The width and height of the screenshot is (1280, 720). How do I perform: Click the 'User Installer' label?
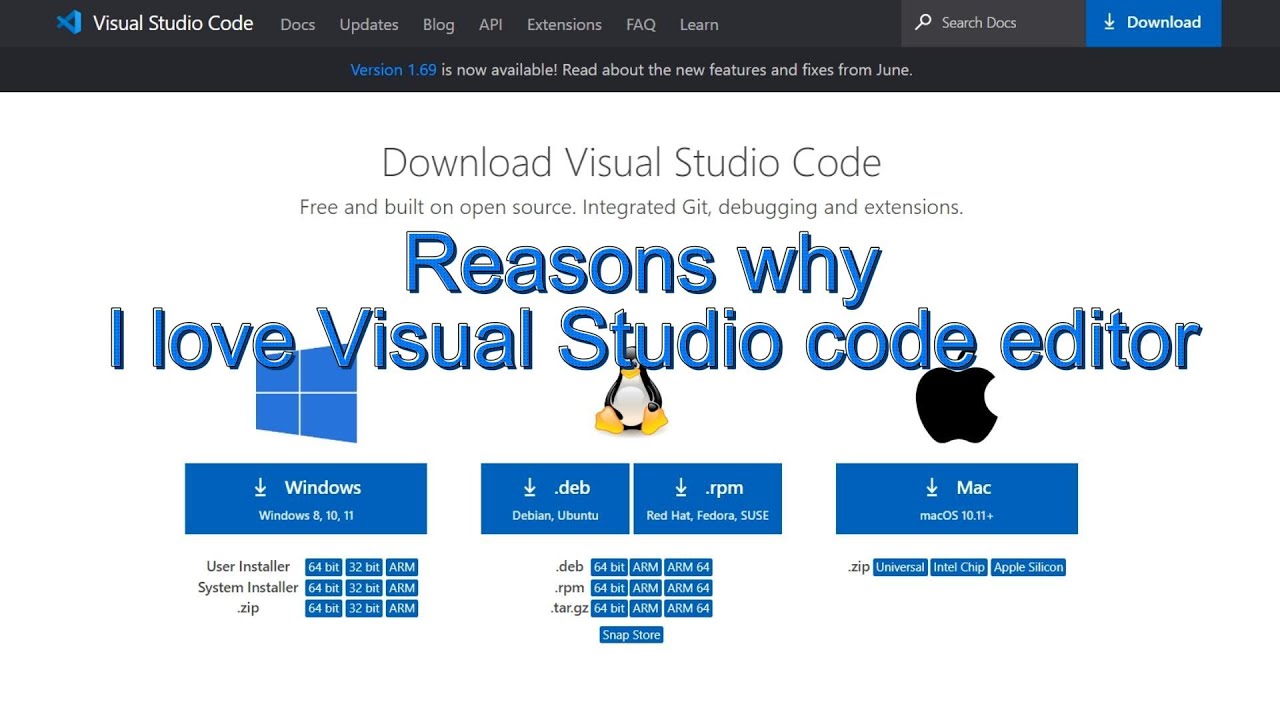pyautogui.click(x=248, y=566)
